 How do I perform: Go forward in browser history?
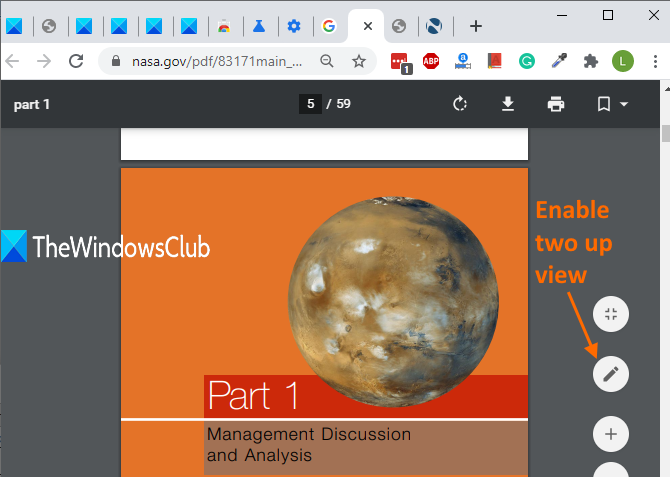tap(44, 62)
